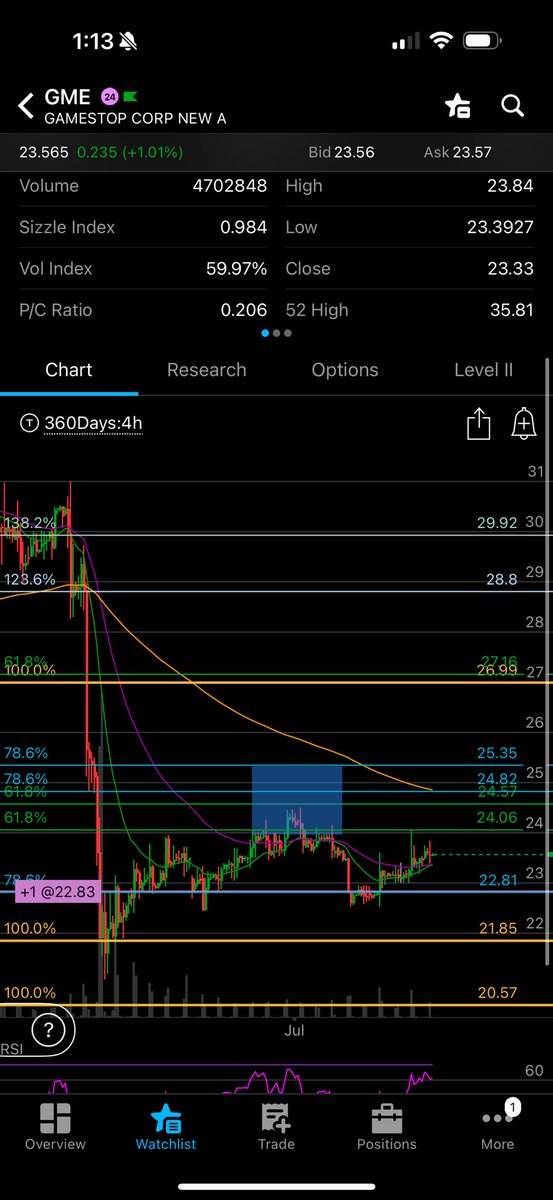Viewport: 553px width, 1200px height.
Task: Tap the Jul date axis label
Action: click(x=294, y=1029)
